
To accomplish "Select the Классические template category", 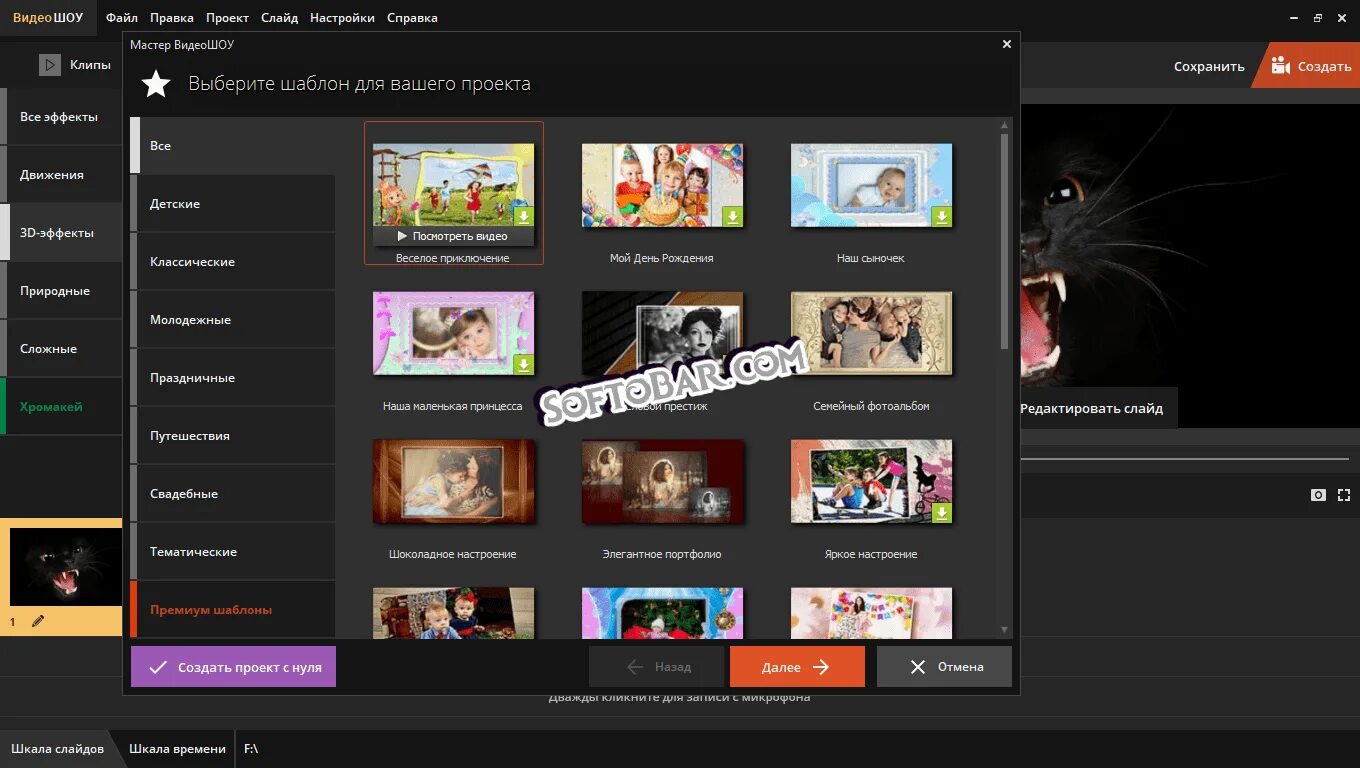I will click(x=233, y=262).
